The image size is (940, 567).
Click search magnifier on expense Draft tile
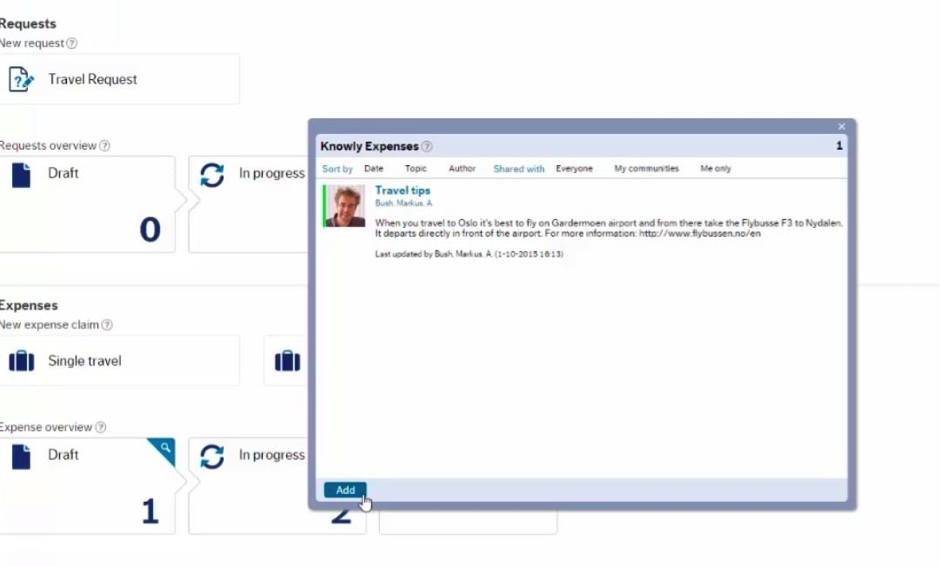pyautogui.click(x=165, y=448)
